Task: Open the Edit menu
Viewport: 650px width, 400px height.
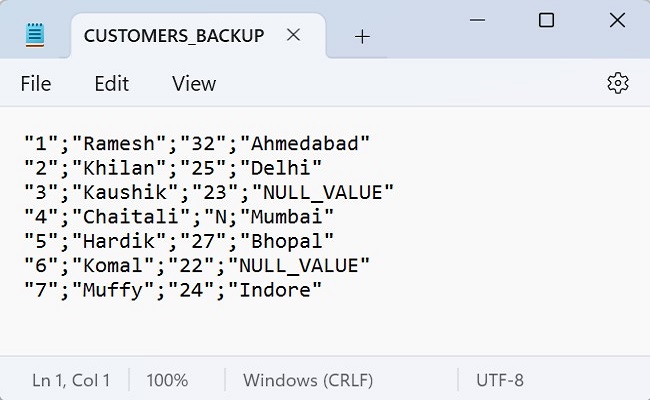Action: pyautogui.click(x=112, y=84)
